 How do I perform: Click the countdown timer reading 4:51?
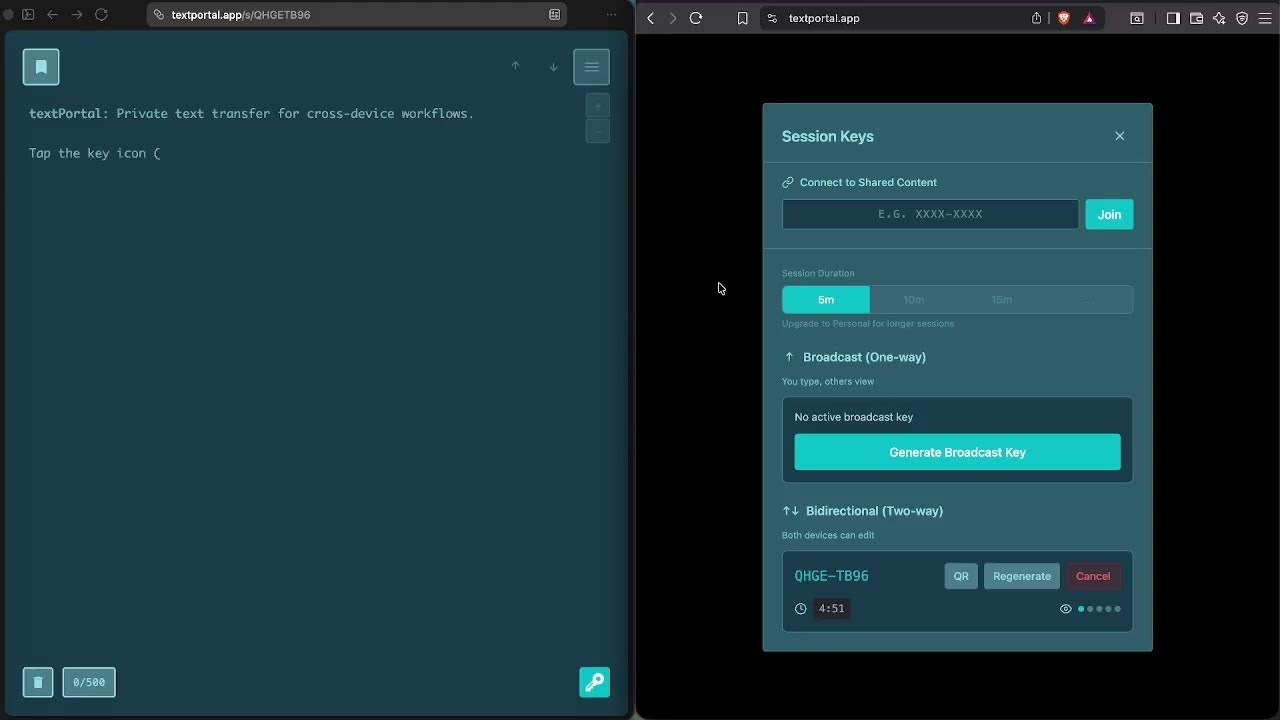coord(831,609)
